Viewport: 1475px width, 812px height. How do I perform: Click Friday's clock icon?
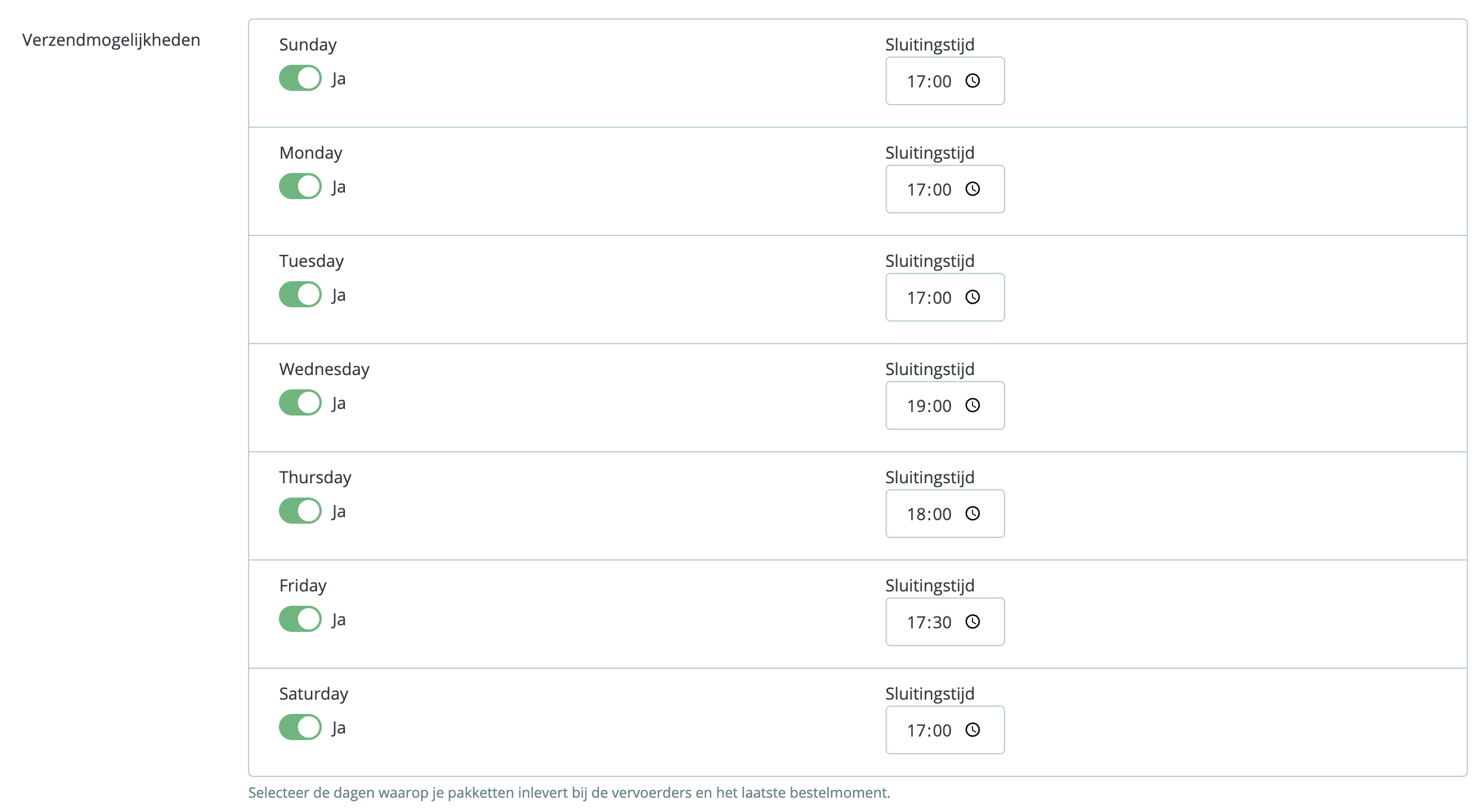tap(973, 622)
